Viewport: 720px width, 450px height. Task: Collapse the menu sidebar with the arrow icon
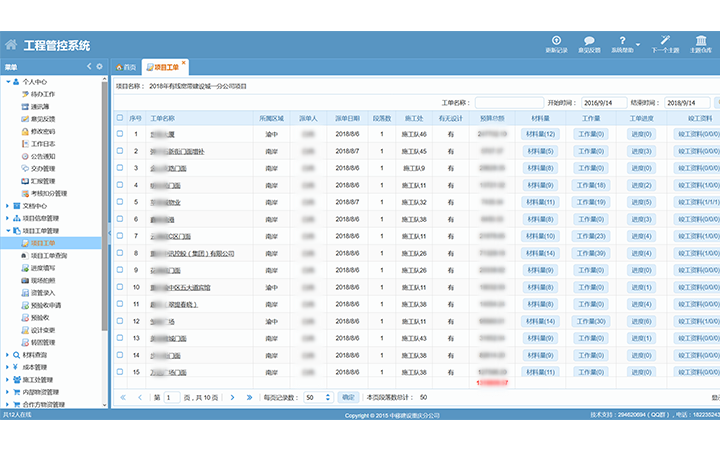pos(88,67)
